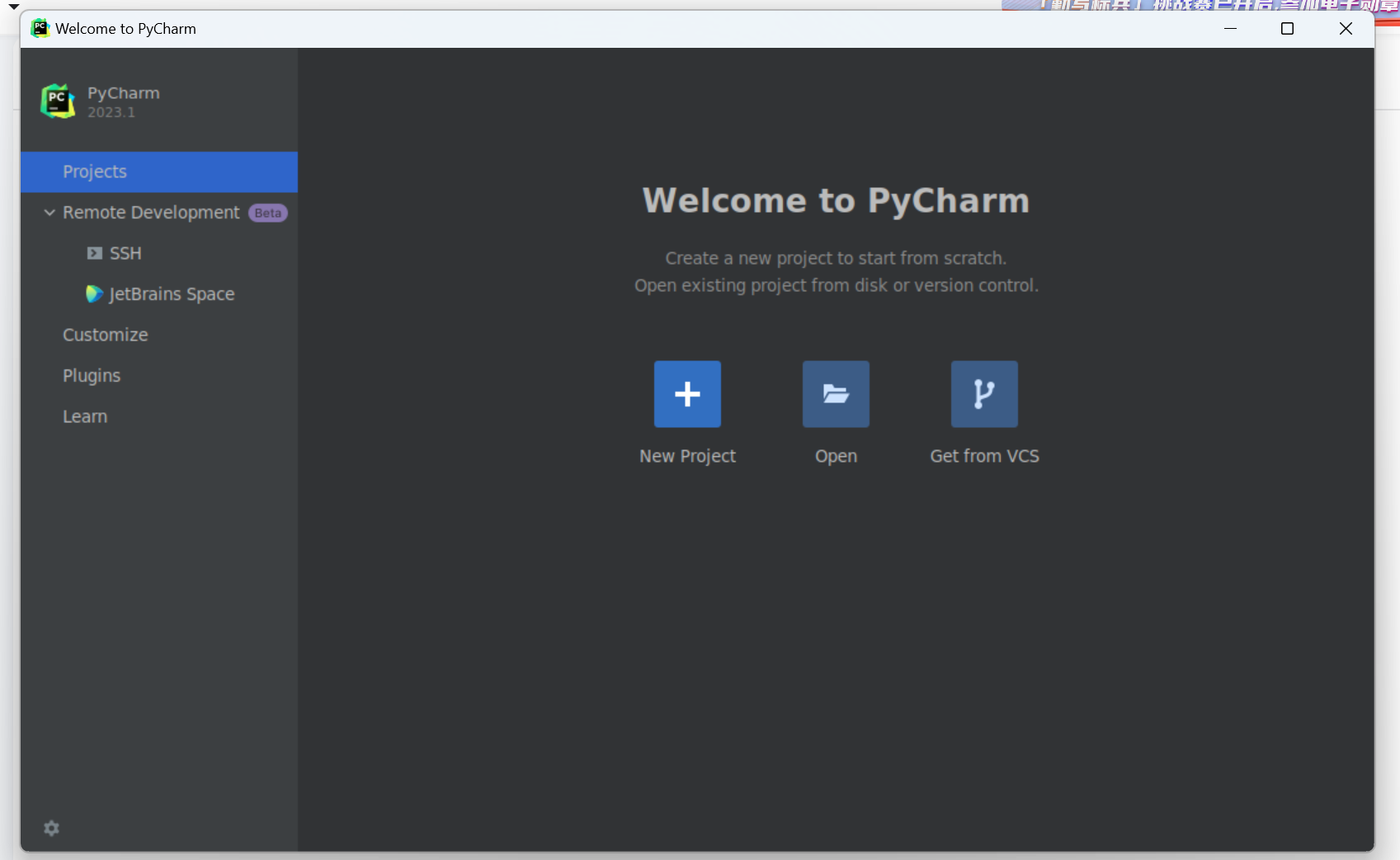
Task: Click the SSH terminal icon
Action: (x=95, y=253)
